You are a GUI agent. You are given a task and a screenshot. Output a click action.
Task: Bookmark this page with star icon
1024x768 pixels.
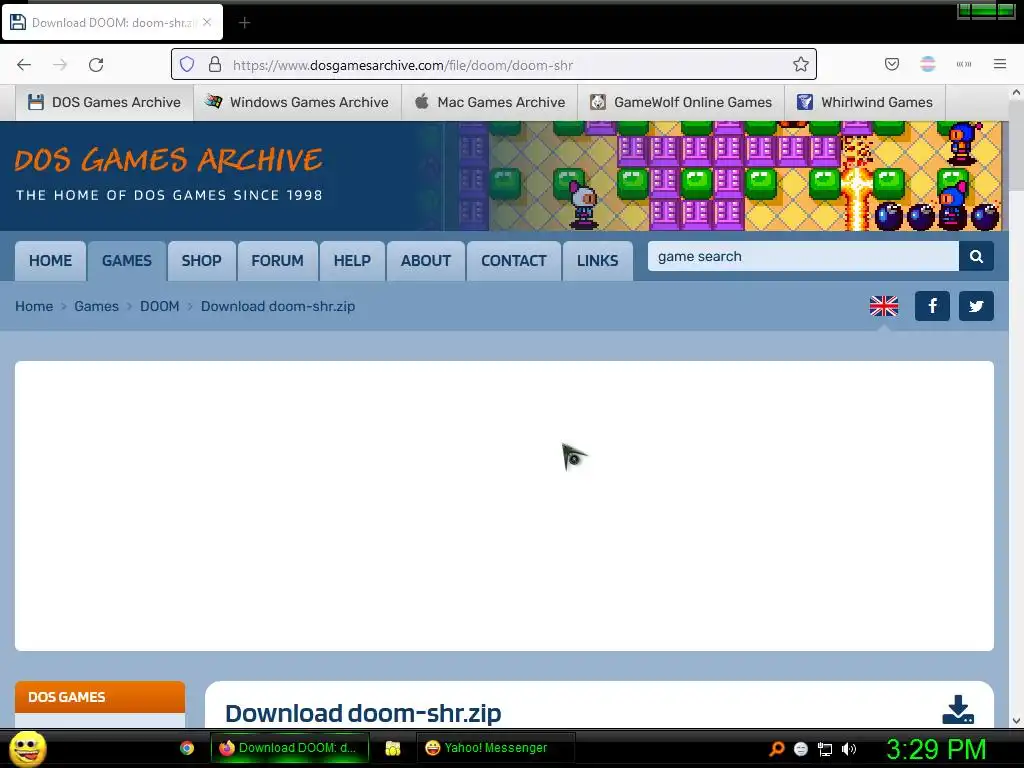pyautogui.click(x=801, y=64)
